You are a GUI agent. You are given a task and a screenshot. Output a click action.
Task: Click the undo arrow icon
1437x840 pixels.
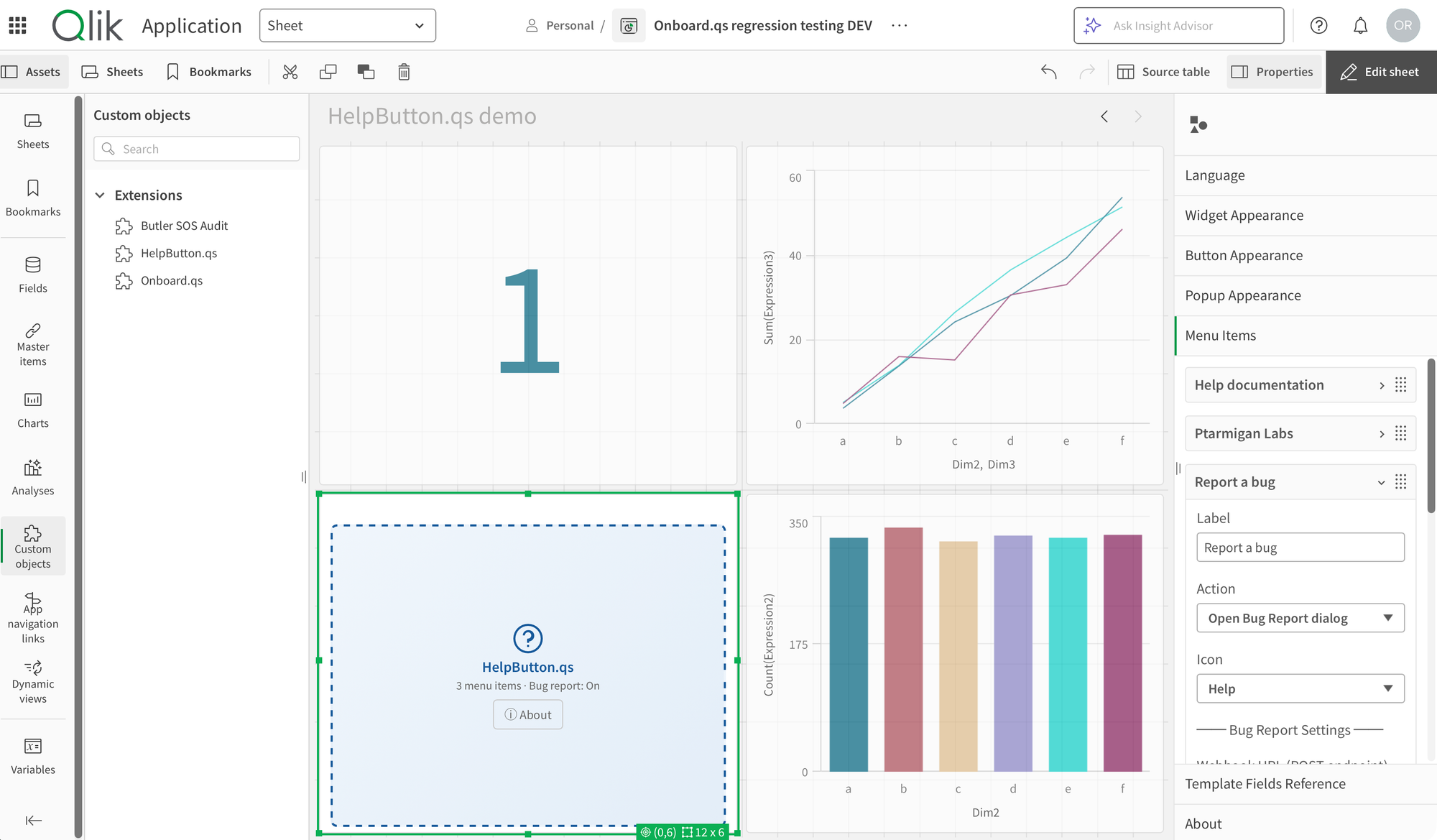(1049, 72)
